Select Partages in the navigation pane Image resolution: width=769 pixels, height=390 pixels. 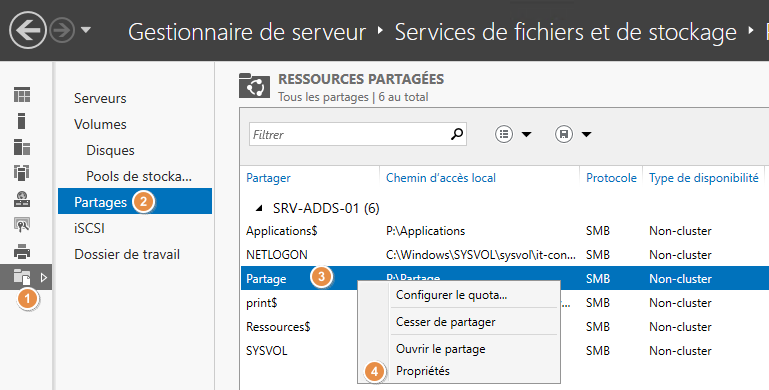point(135,201)
